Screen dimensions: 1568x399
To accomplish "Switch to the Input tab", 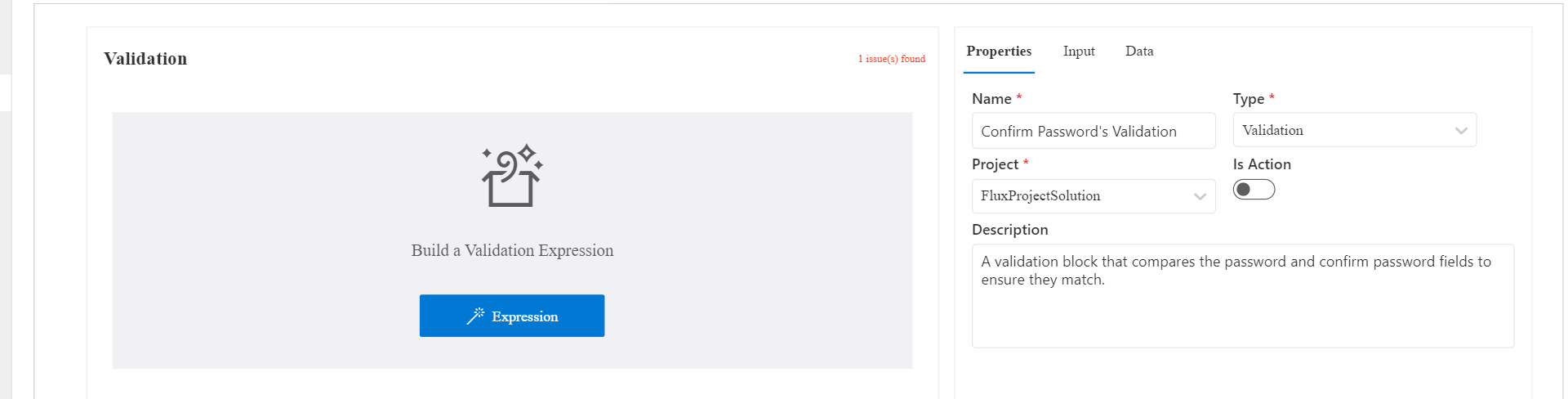I will (x=1079, y=52).
